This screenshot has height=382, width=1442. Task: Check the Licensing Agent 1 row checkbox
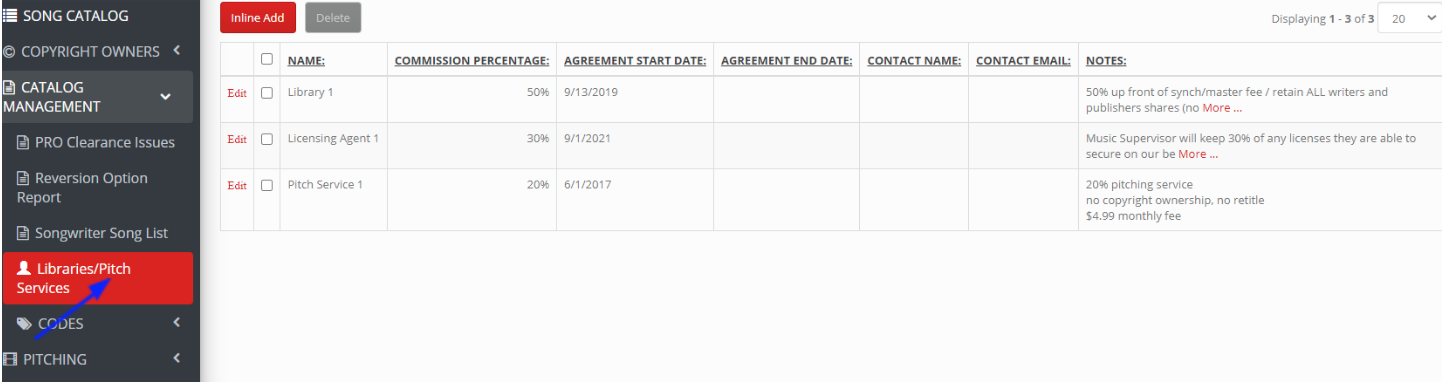click(x=267, y=139)
